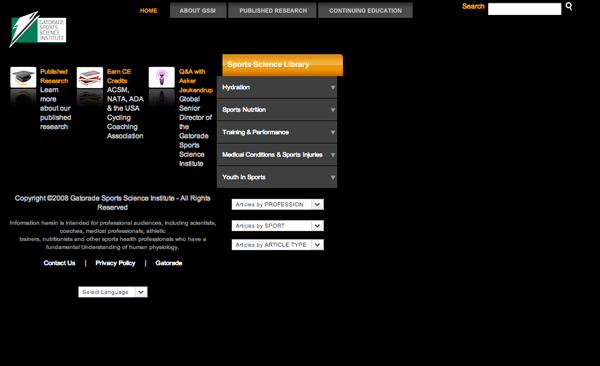Screen dimensions: 600x366
Task: Open the CONTINUING EDUCATION tab
Action: [365, 10]
